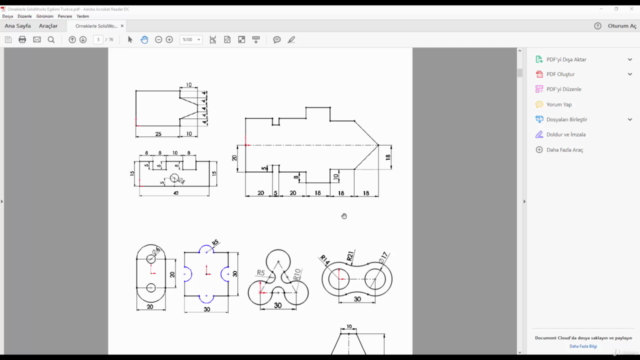Click the fit one full page icon
This screenshot has width=640, height=360.
coord(227,40)
